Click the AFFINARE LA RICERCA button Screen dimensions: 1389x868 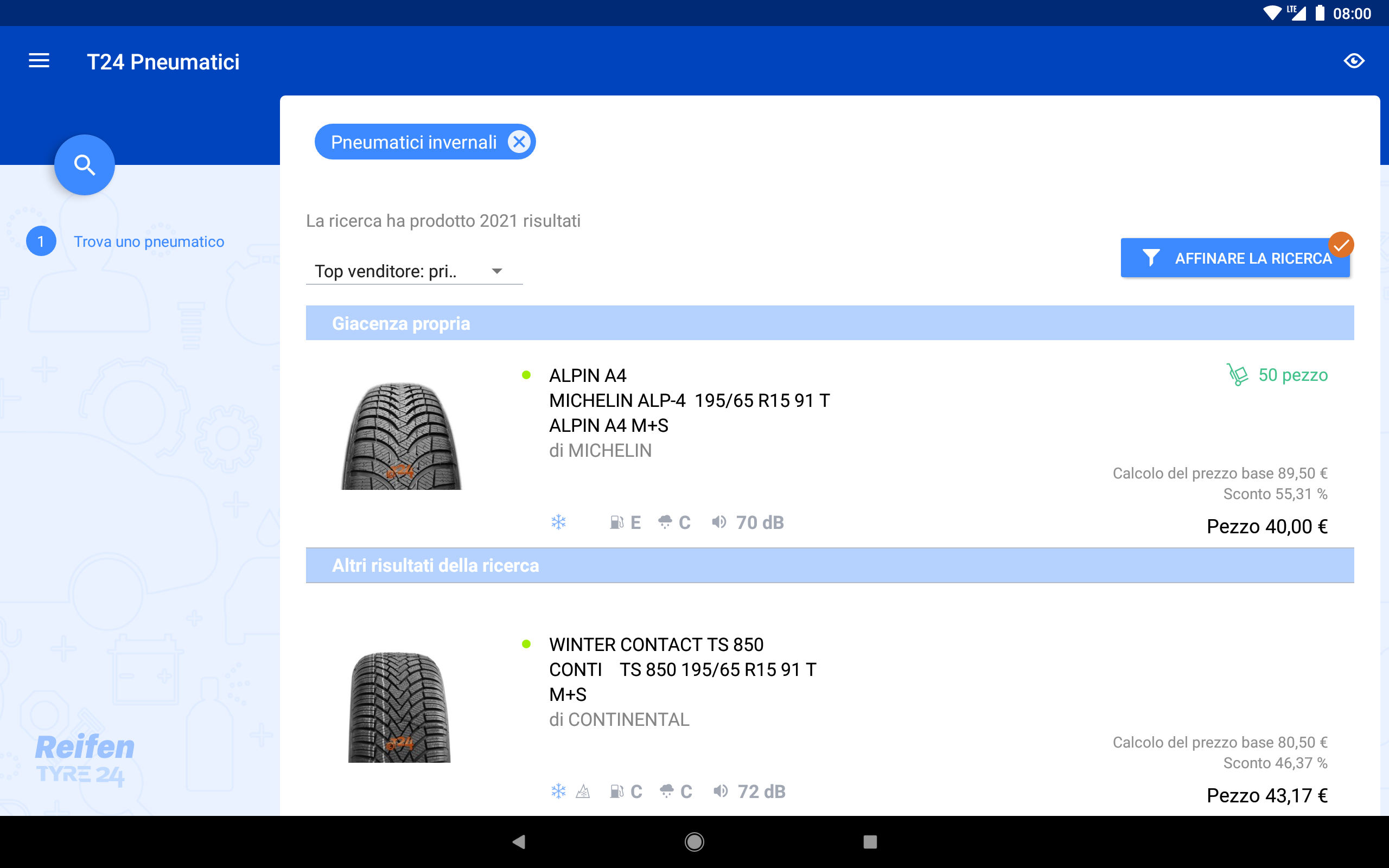[1234, 258]
